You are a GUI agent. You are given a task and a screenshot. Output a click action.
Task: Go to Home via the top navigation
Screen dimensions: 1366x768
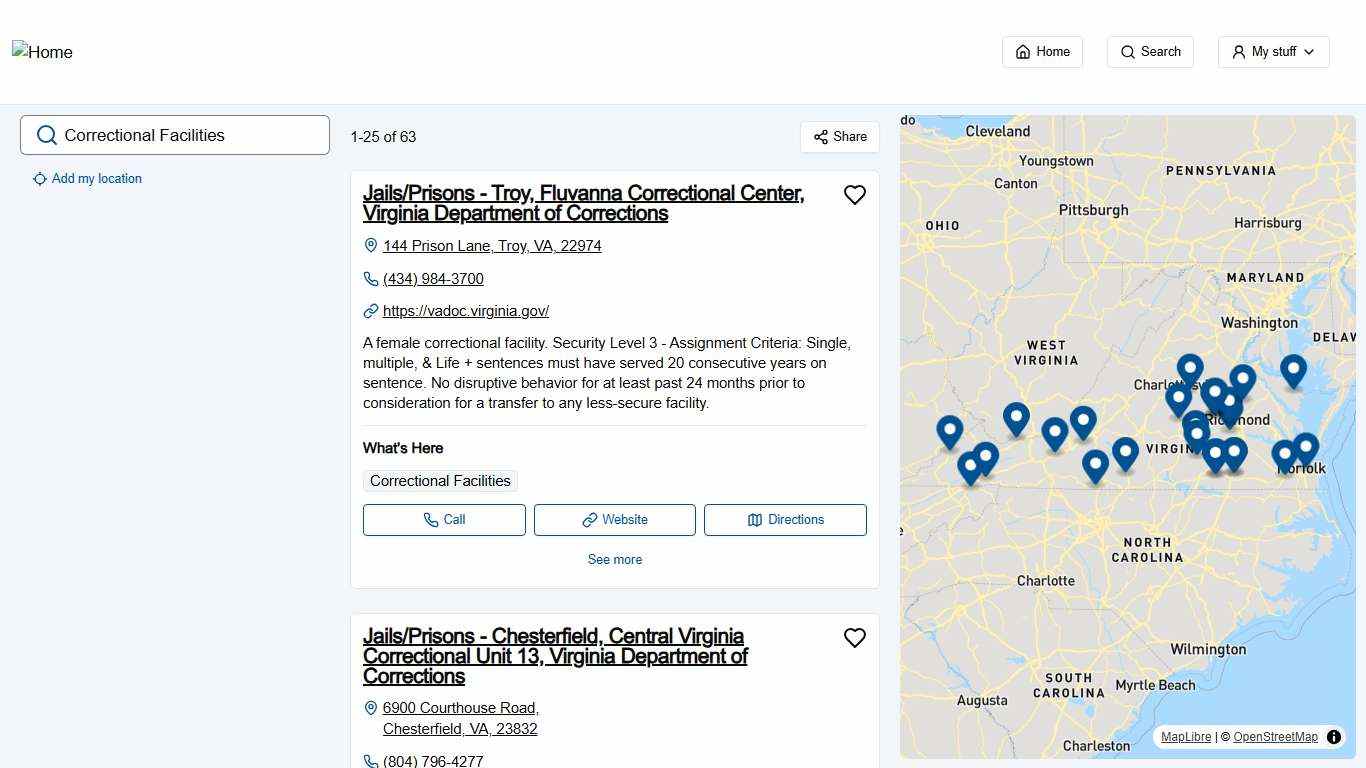pyautogui.click(x=1042, y=51)
